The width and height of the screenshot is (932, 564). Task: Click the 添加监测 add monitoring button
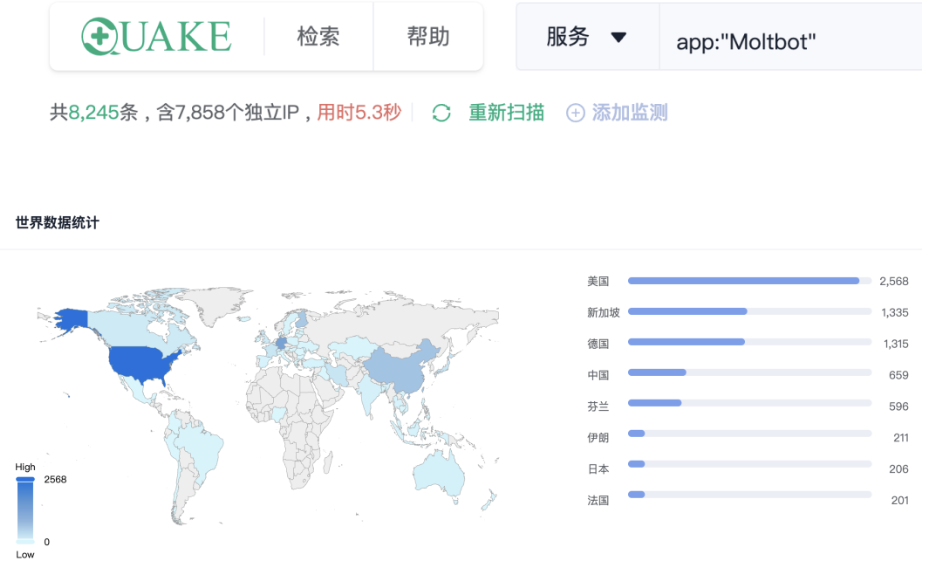[629, 113]
